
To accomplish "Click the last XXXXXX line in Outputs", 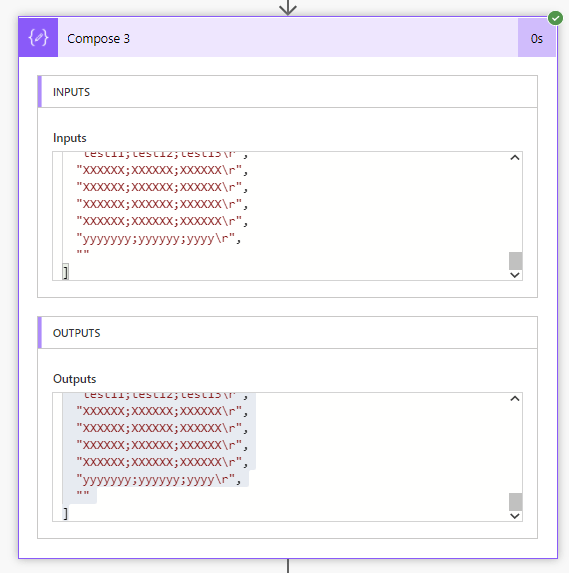I will pos(162,462).
